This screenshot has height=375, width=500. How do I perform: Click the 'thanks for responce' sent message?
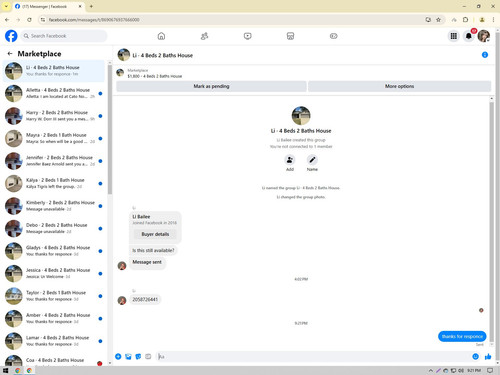click(462, 336)
